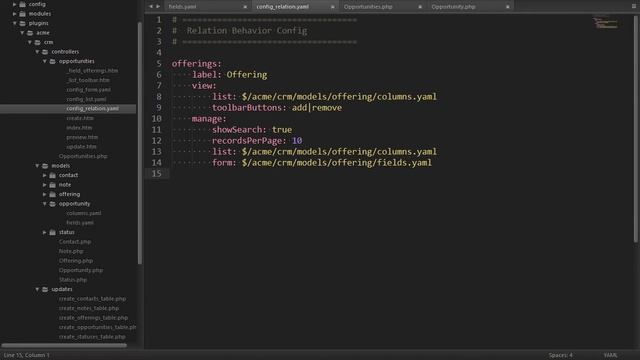Close the Opportunities.php tab
Image resolution: width=640 pixels, height=360 pixels.
(x=420, y=7)
